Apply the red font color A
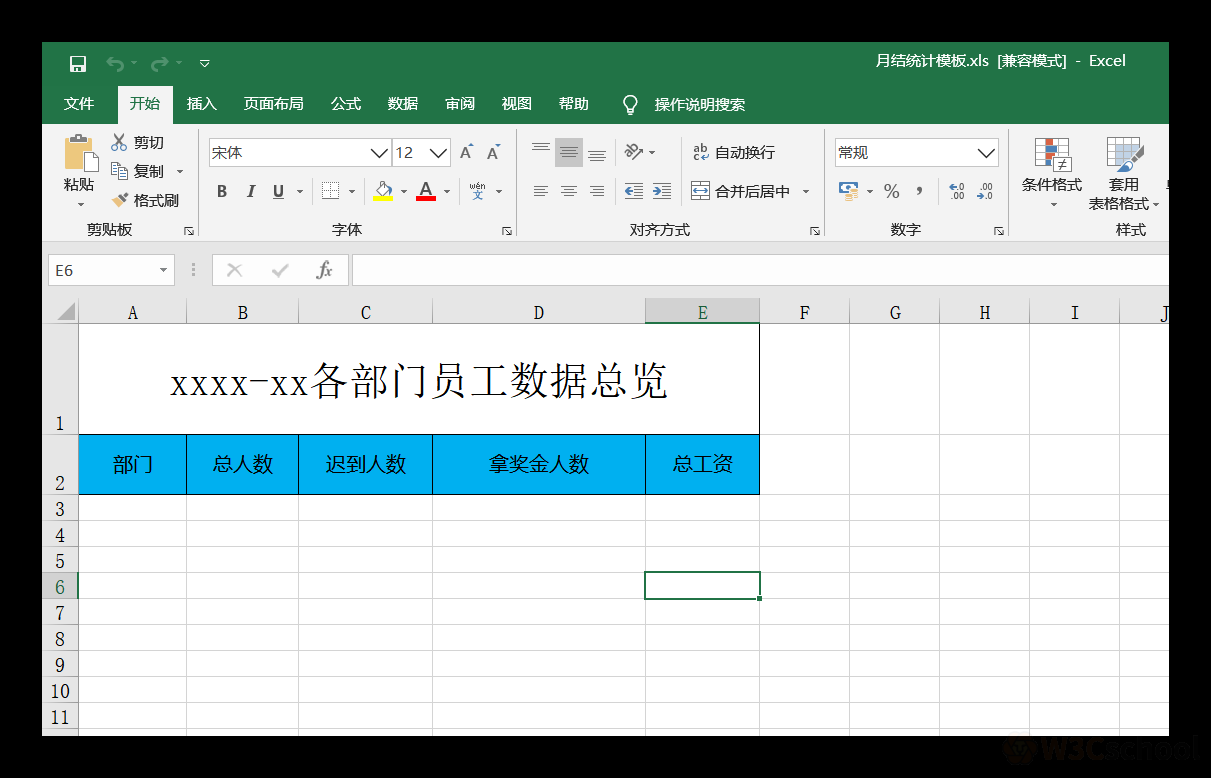Viewport: 1211px width, 778px height. pyautogui.click(x=426, y=191)
